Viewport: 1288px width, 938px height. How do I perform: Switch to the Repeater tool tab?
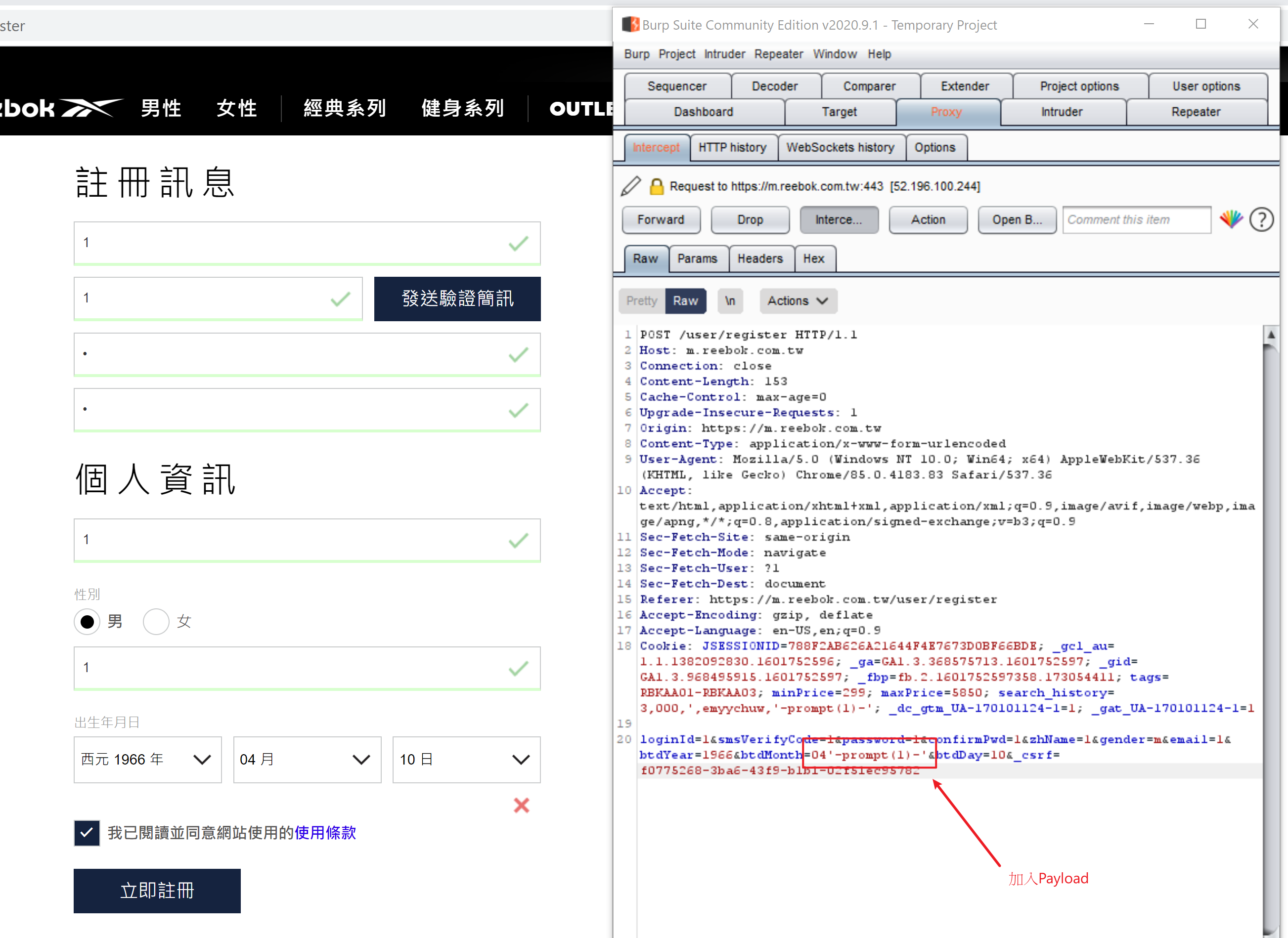pos(1196,112)
